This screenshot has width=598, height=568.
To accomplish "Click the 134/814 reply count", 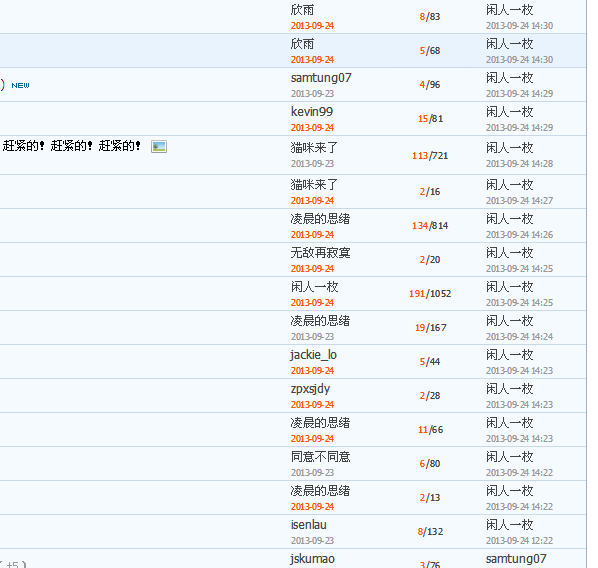I will 430,226.
